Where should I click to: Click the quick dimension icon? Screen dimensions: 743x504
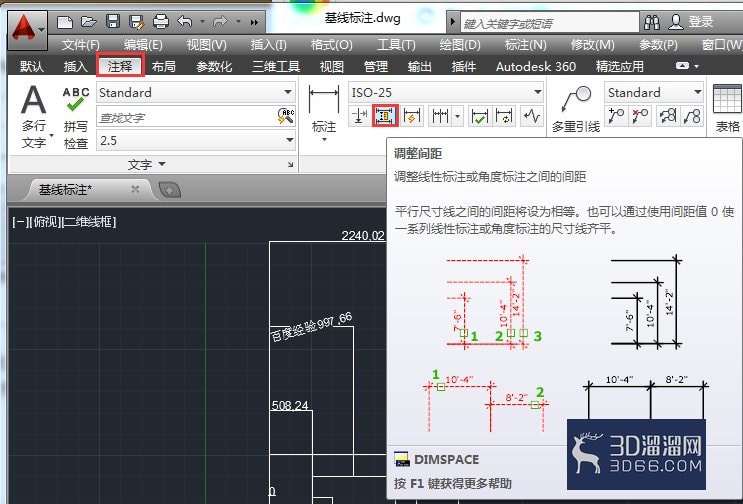(412, 116)
